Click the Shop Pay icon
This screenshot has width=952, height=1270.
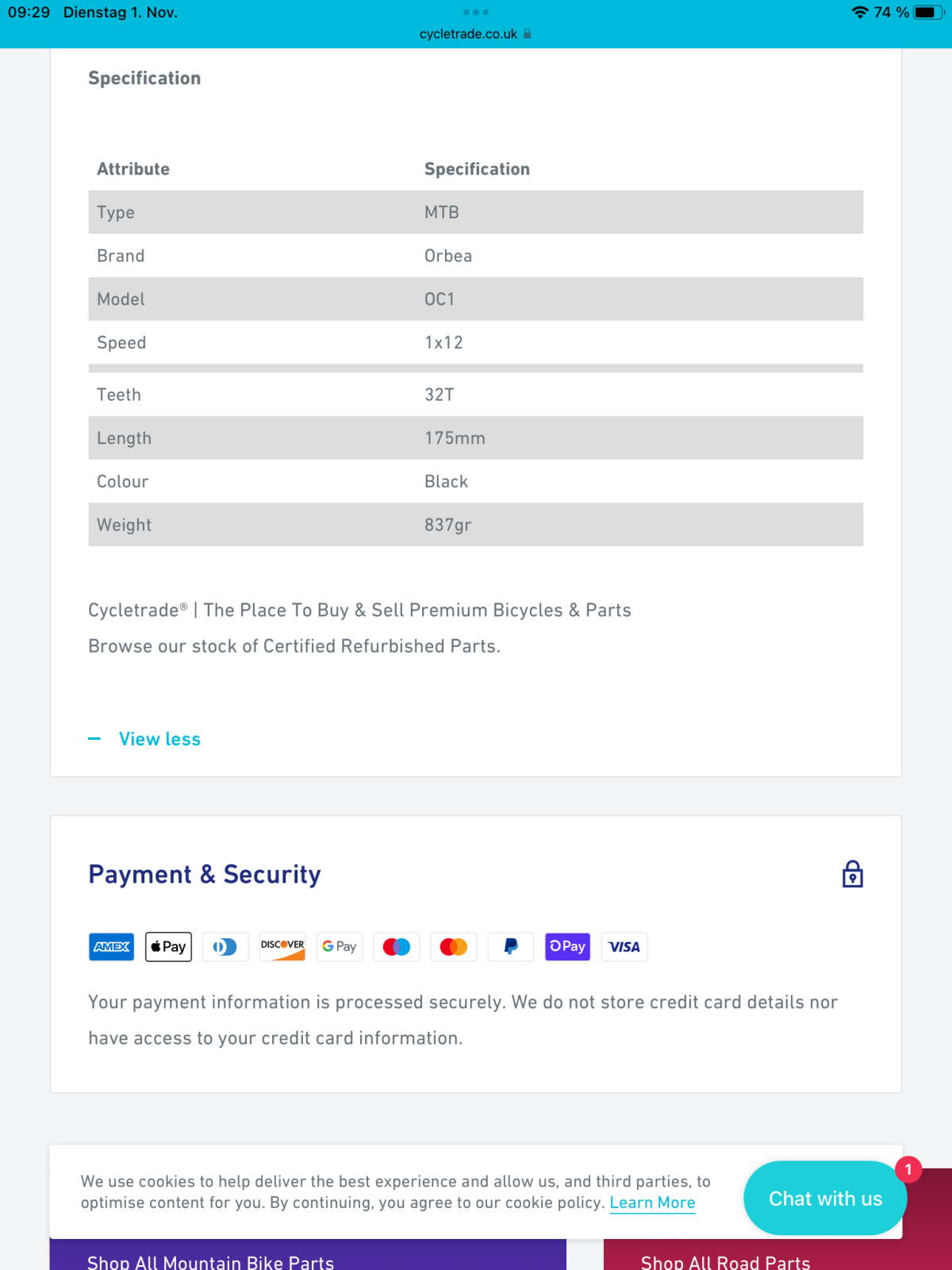(x=567, y=946)
